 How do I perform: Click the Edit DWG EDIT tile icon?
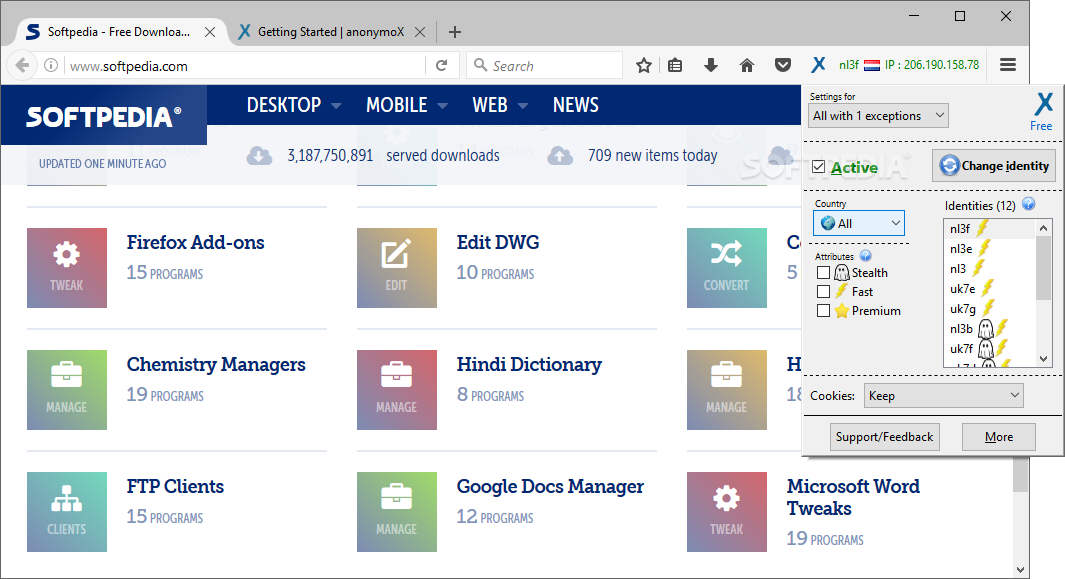(x=397, y=268)
